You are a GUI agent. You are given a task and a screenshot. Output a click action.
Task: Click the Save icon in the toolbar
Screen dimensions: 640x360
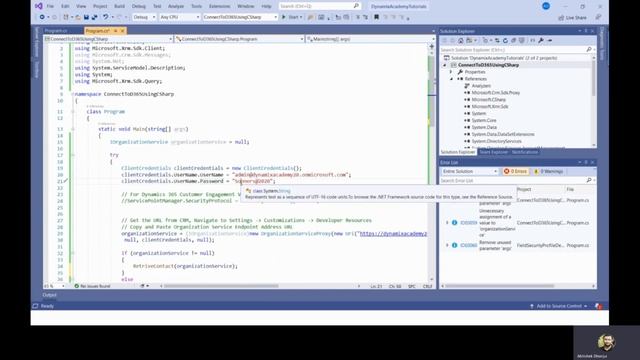pyautogui.click(x=87, y=17)
